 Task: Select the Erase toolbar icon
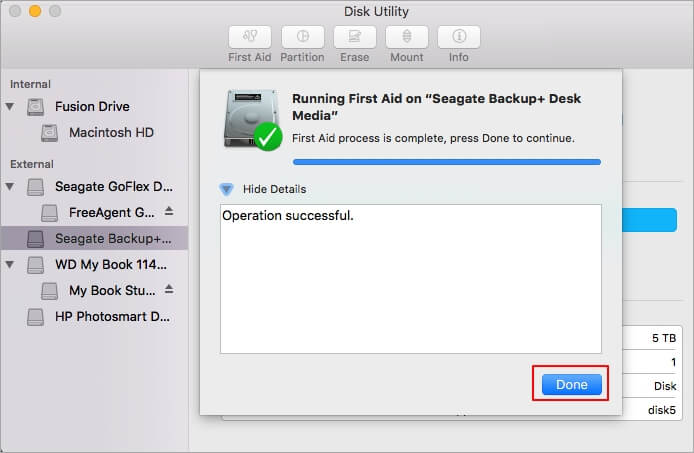pos(353,37)
